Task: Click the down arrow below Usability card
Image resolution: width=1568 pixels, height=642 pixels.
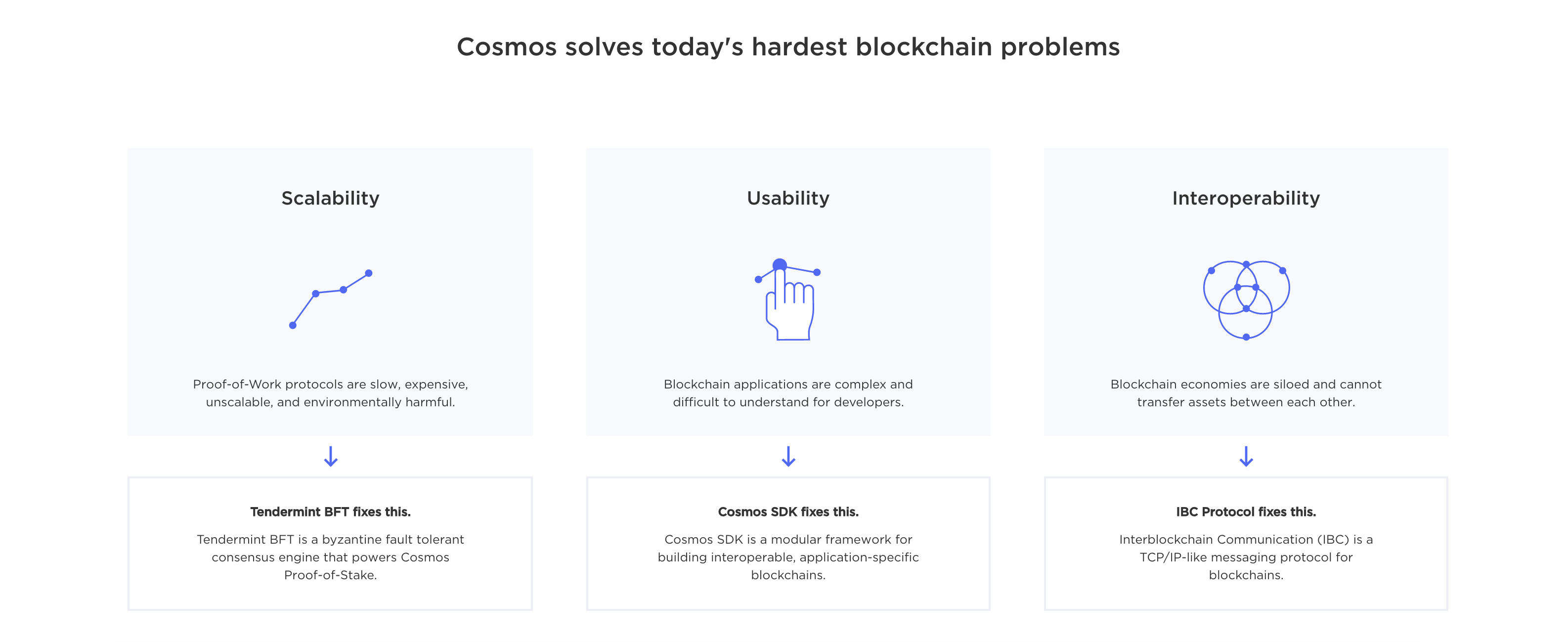Action: tap(788, 456)
